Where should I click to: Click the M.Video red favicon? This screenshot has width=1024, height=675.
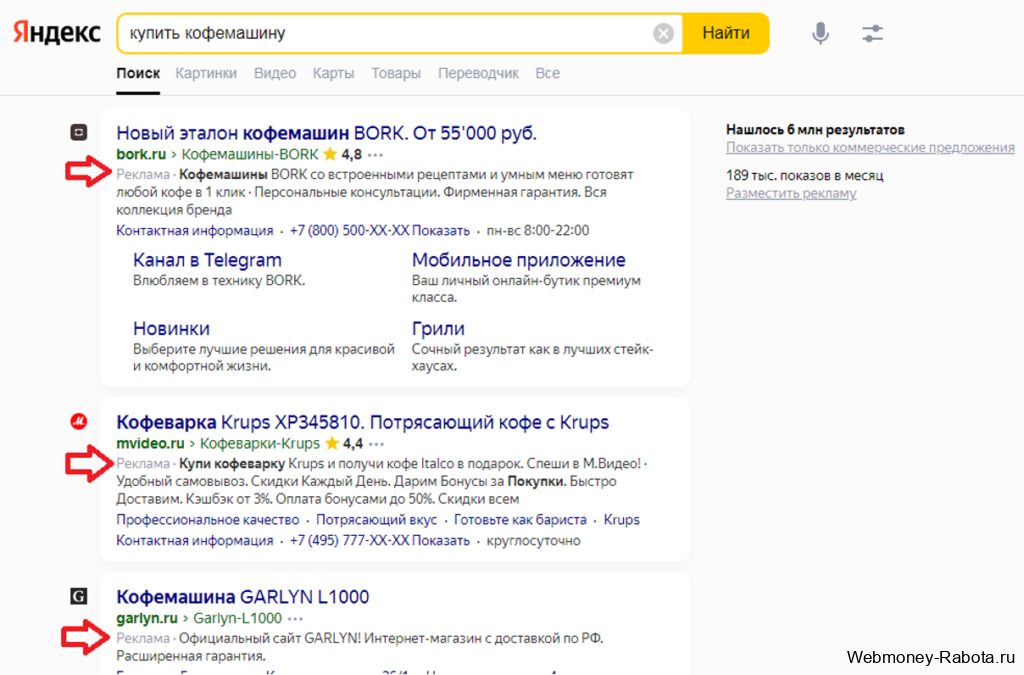pyautogui.click(x=78, y=422)
